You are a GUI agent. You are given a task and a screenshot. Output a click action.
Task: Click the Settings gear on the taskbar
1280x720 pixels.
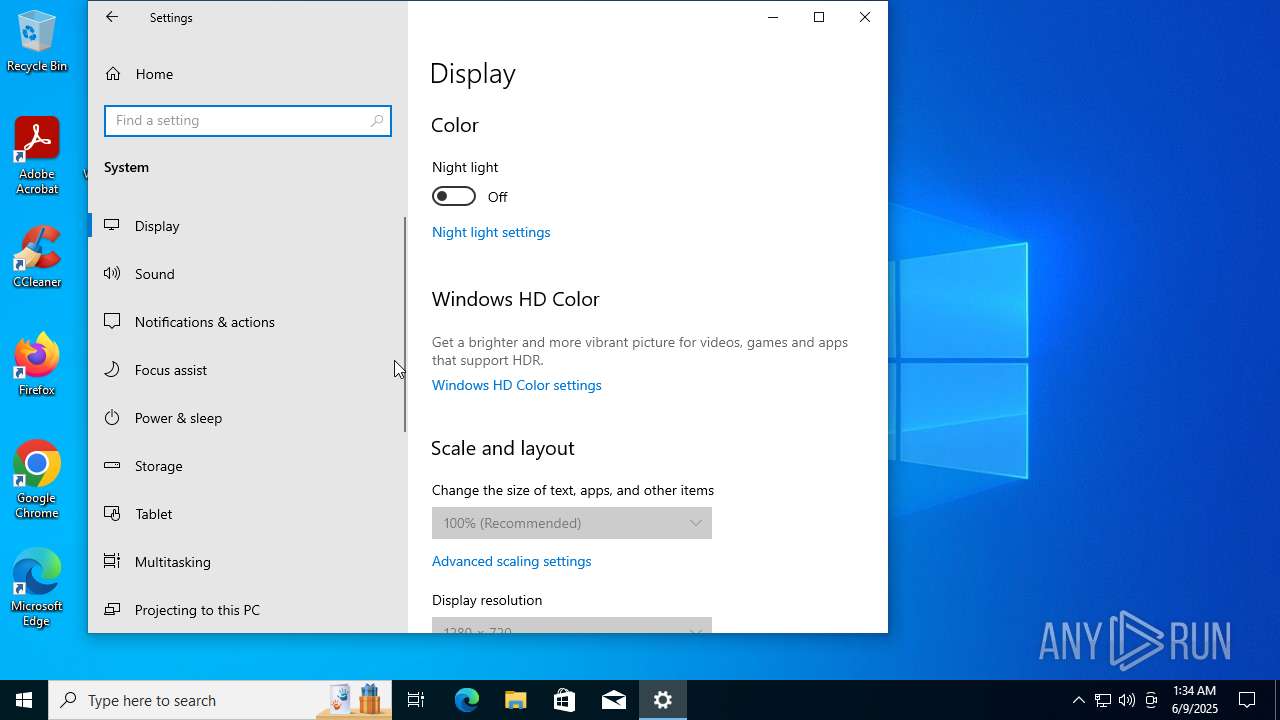pyautogui.click(x=663, y=700)
